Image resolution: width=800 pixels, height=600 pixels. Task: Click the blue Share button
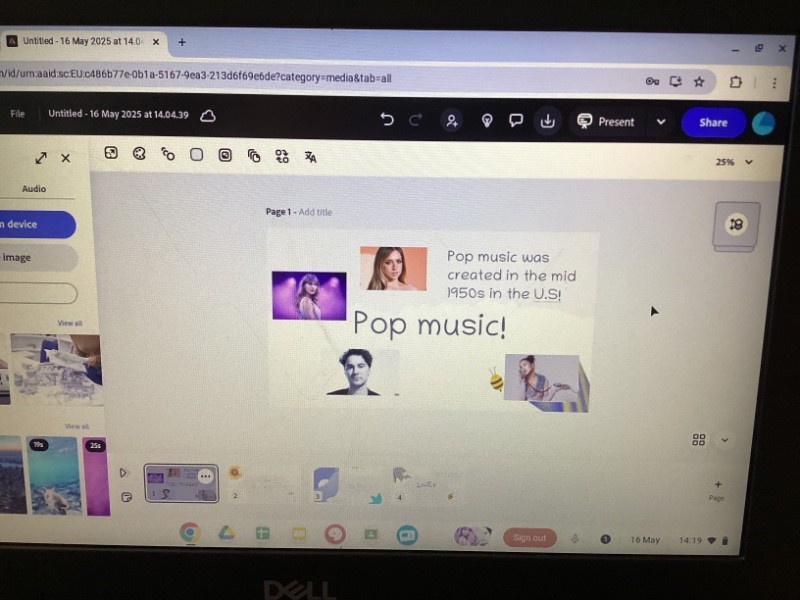click(x=713, y=122)
